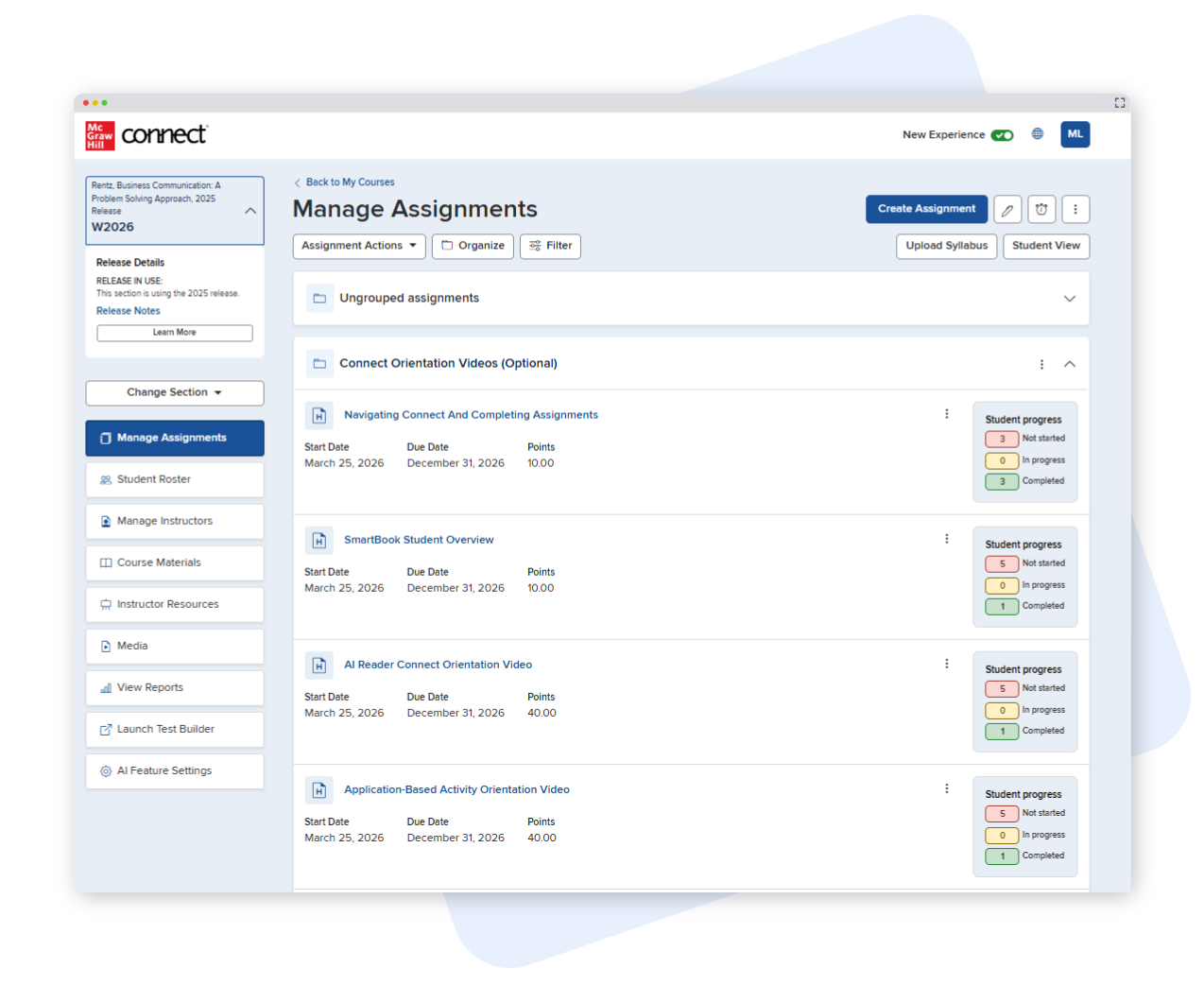This screenshot has width=1204, height=986.
Task: Open the Assignment Actions dropdown
Action: click(359, 246)
